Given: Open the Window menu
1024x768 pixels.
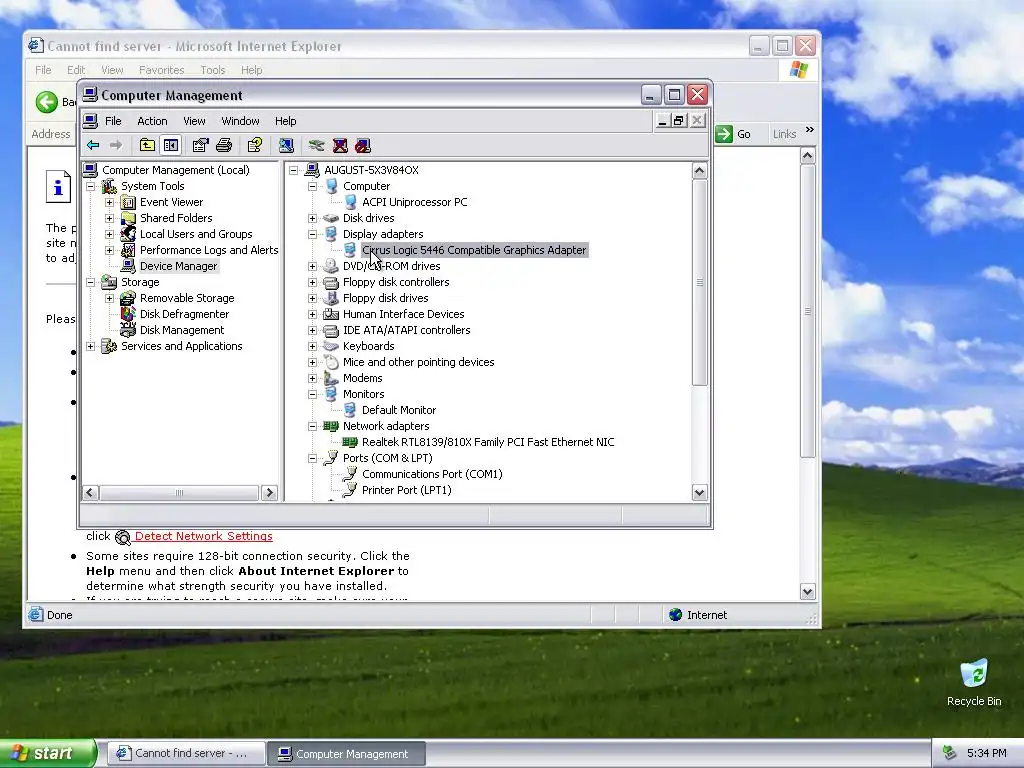Looking at the screenshot, I should coord(240,121).
